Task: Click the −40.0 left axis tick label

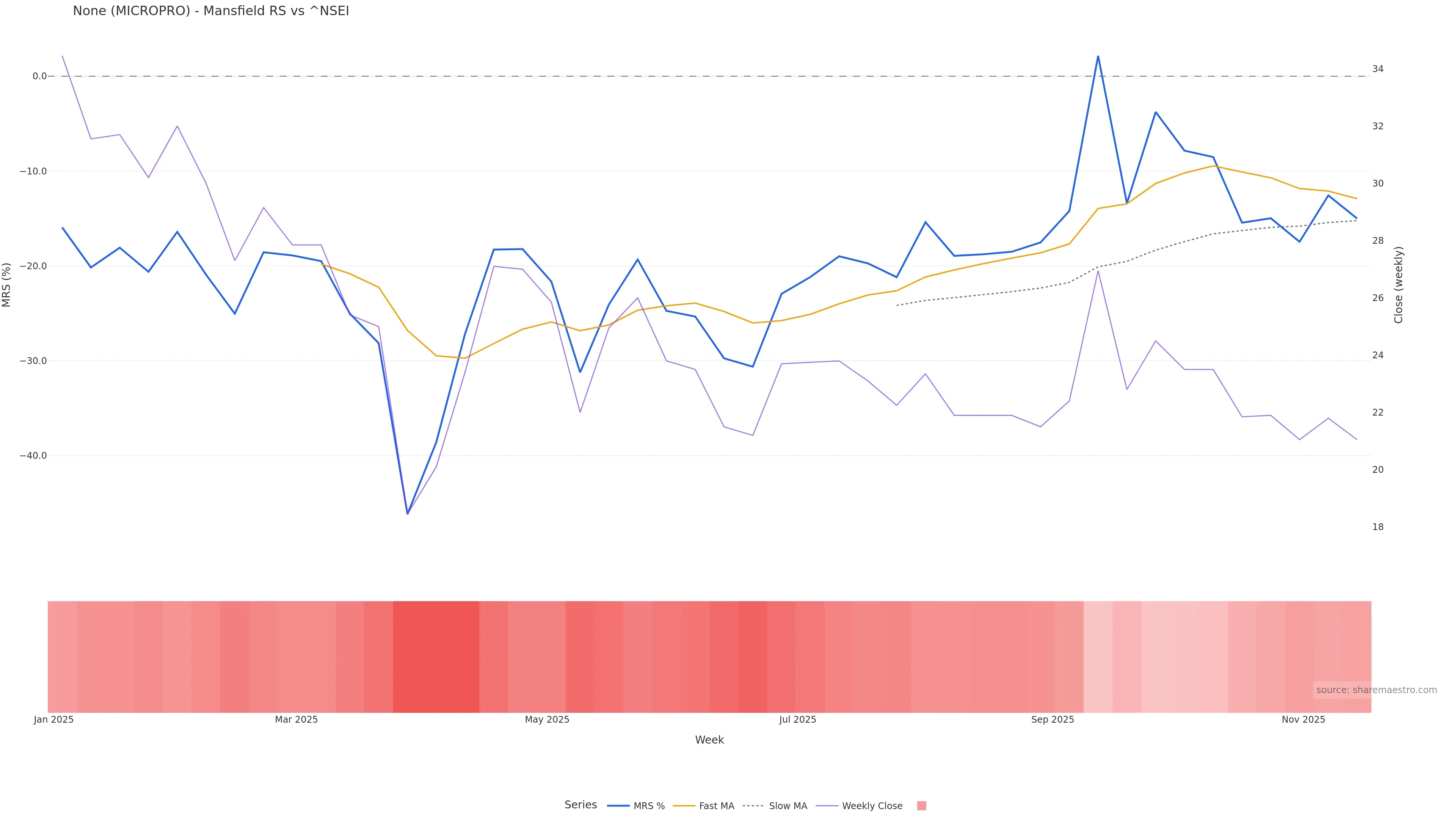Action: tap(33, 455)
